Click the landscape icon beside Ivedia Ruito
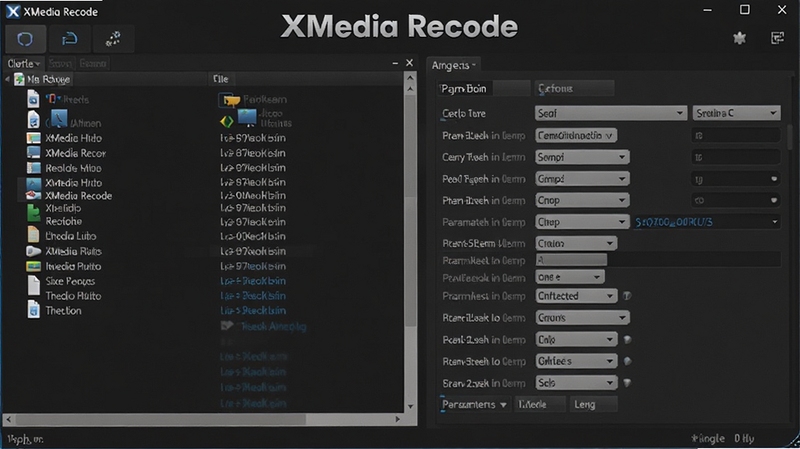The width and height of the screenshot is (800, 449). coord(34,266)
